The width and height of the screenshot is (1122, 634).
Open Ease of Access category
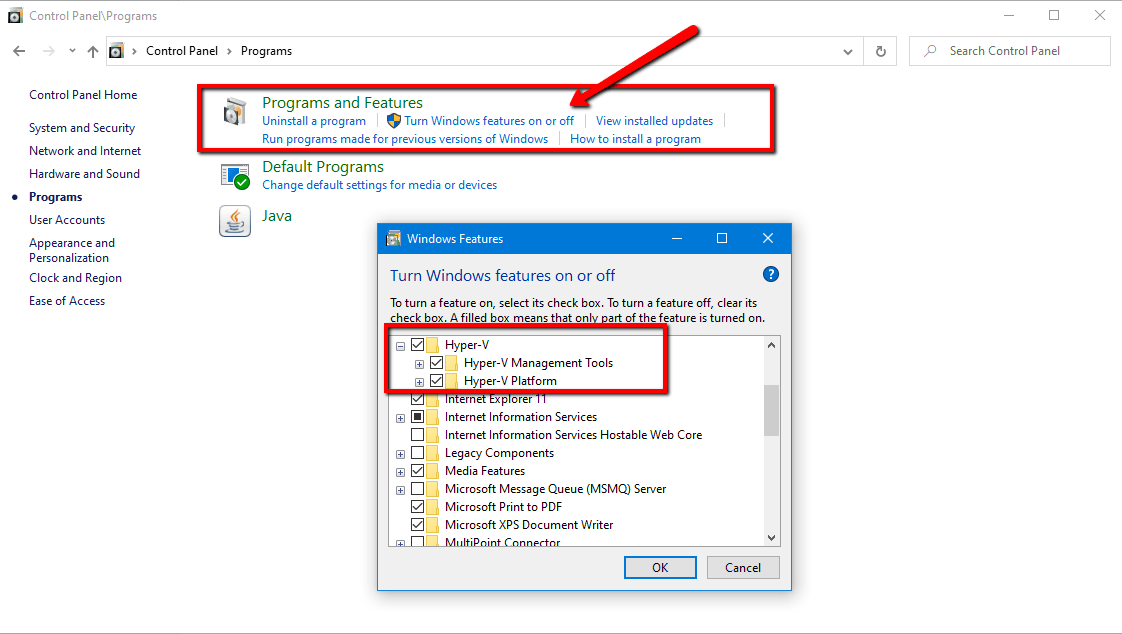[67, 301]
